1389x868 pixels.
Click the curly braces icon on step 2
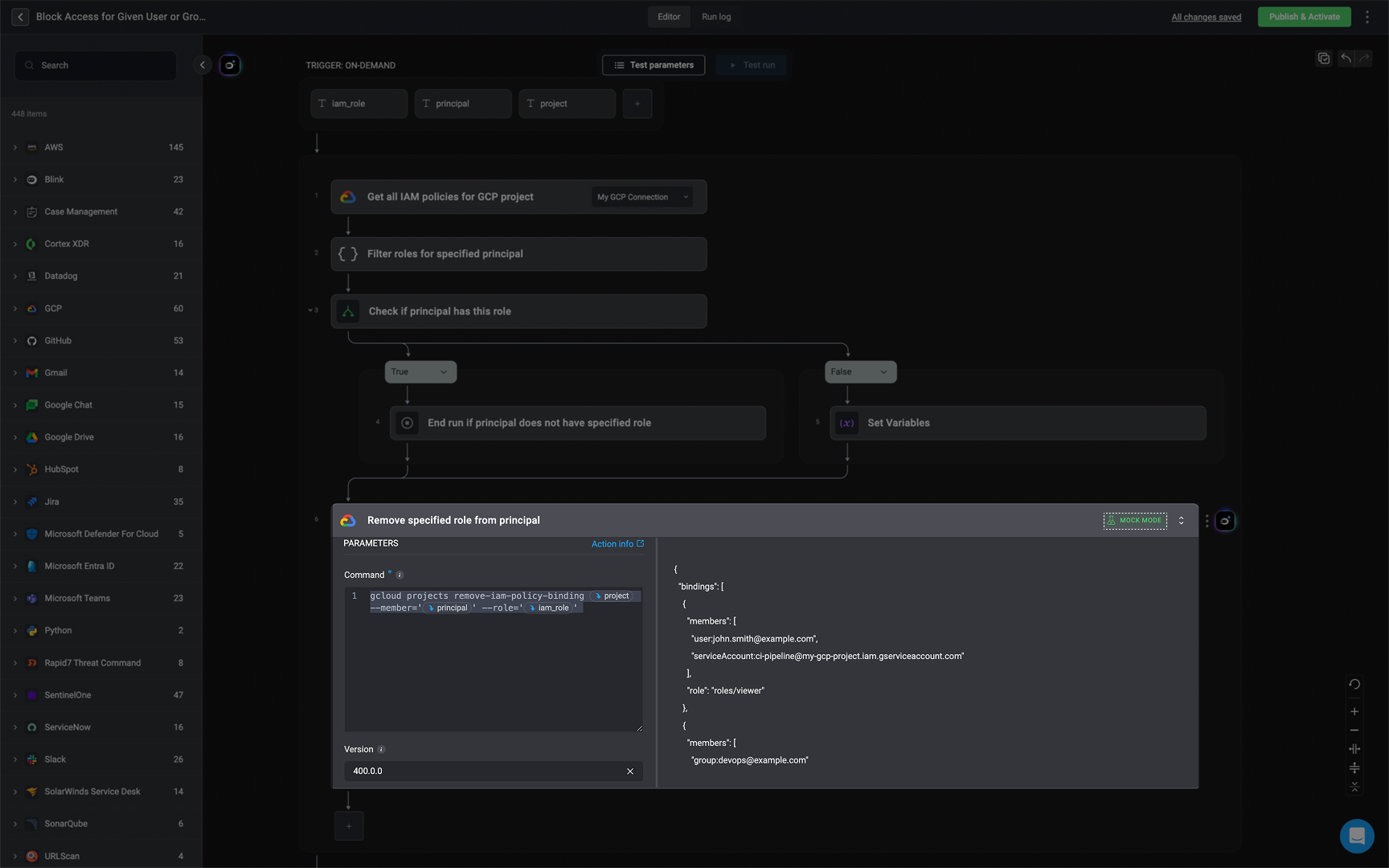coord(348,254)
